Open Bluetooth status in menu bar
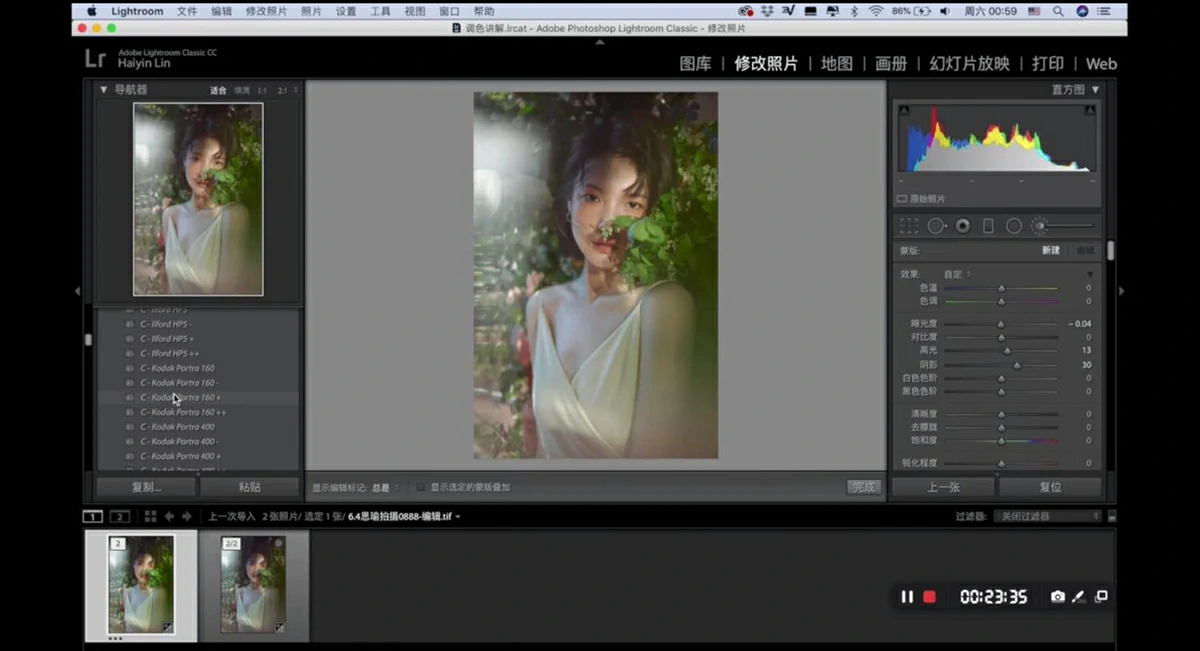Screen dimensions: 1200x651 click(854, 11)
